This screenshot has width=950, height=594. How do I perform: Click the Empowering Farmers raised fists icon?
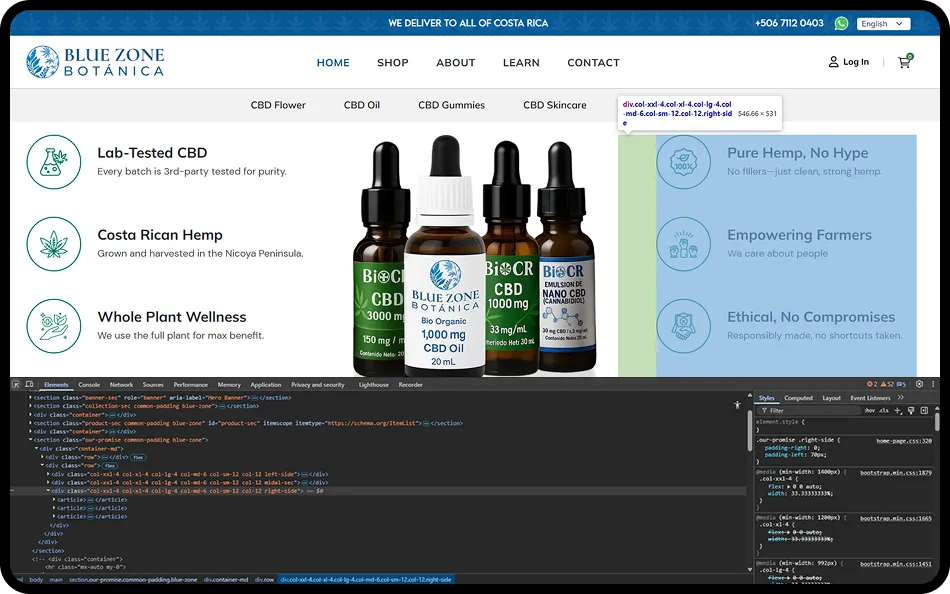683,244
